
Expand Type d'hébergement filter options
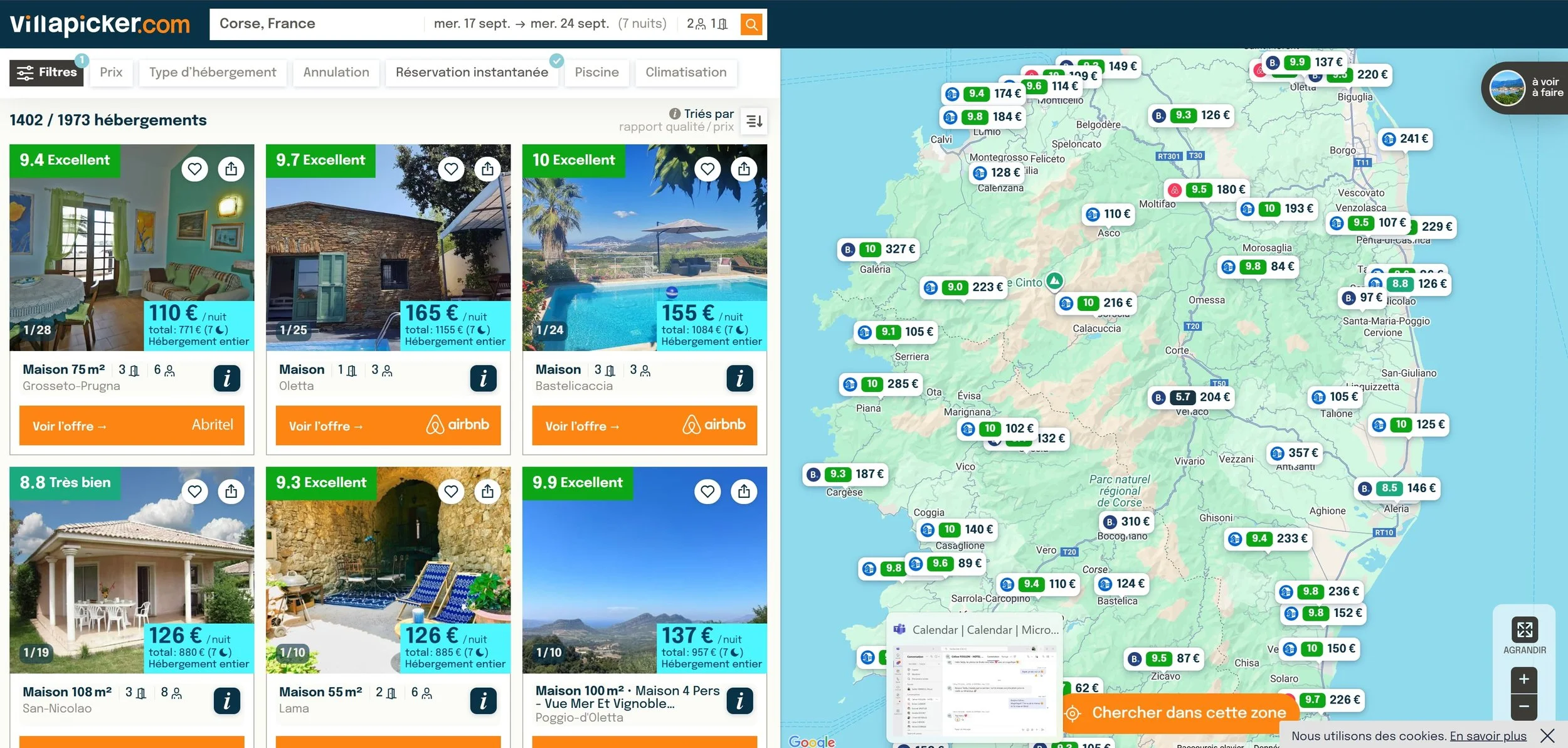213,72
